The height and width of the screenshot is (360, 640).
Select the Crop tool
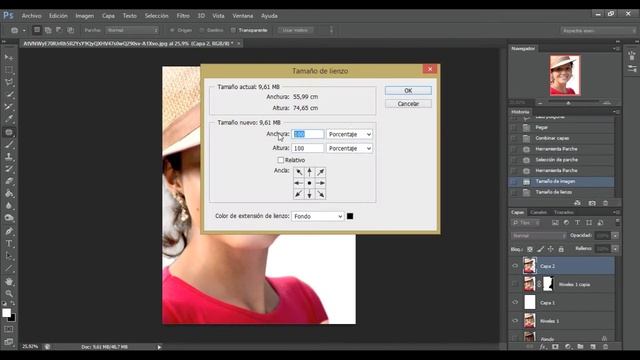point(9,107)
